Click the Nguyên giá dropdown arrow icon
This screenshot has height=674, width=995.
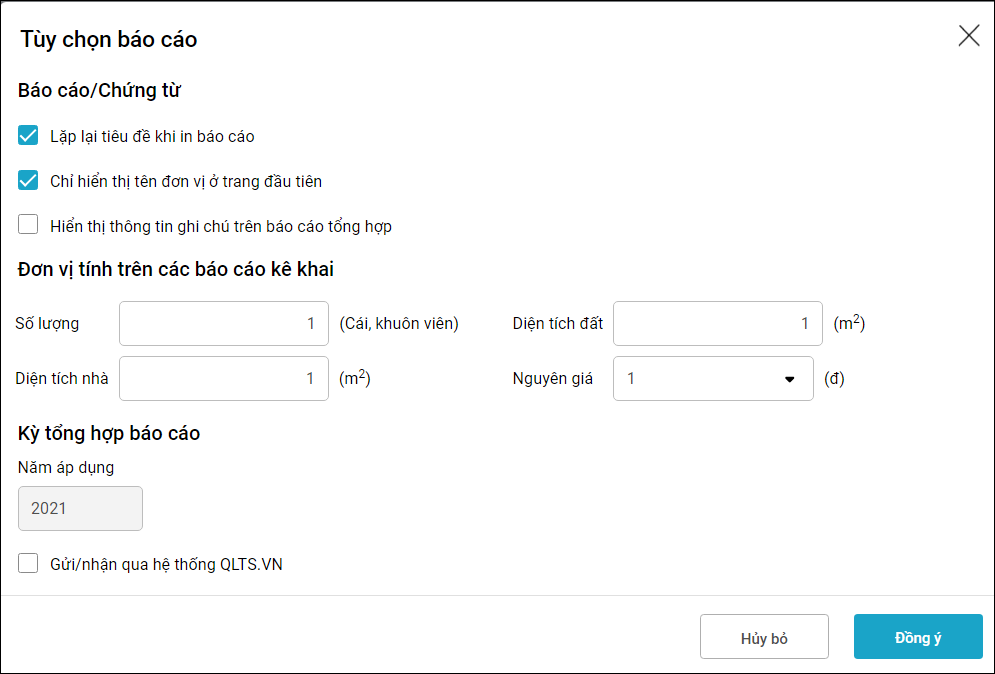coord(789,379)
